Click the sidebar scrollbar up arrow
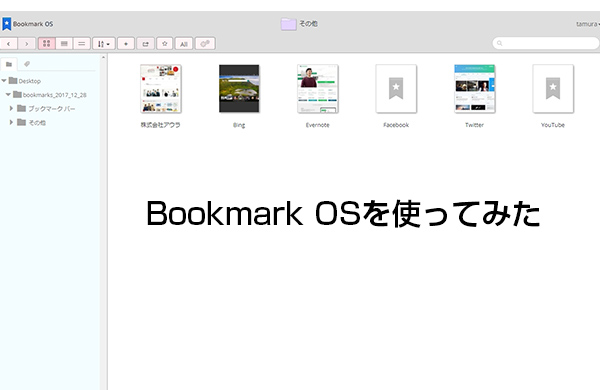600x390 pixels. tap(103, 58)
